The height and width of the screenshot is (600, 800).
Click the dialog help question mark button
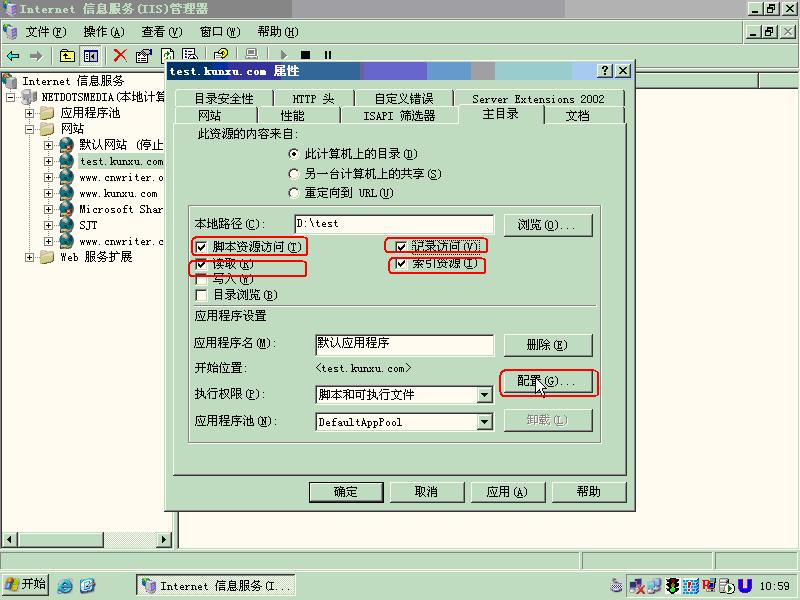[x=605, y=71]
